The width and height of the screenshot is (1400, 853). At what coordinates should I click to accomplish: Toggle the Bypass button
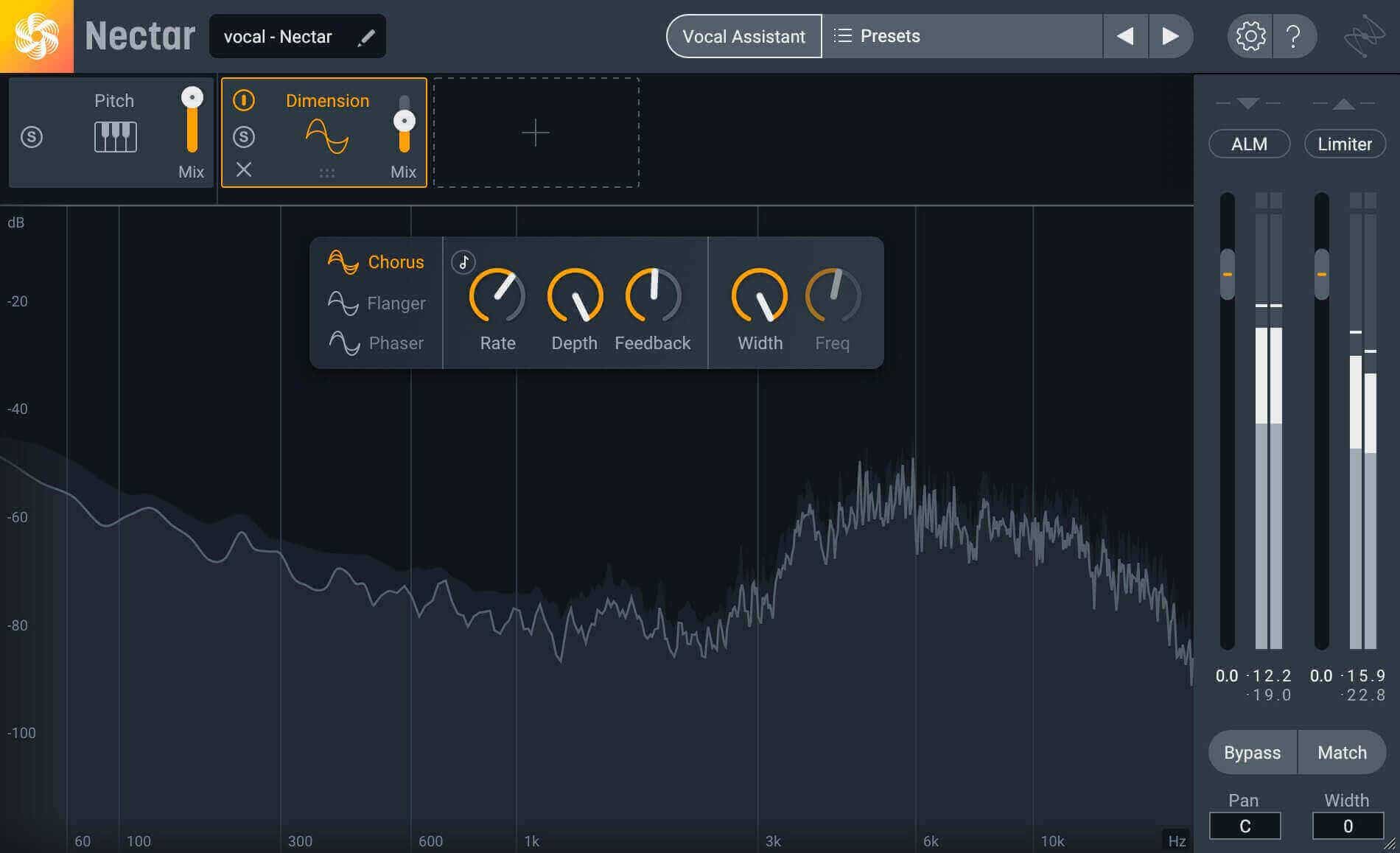(x=1252, y=752)
